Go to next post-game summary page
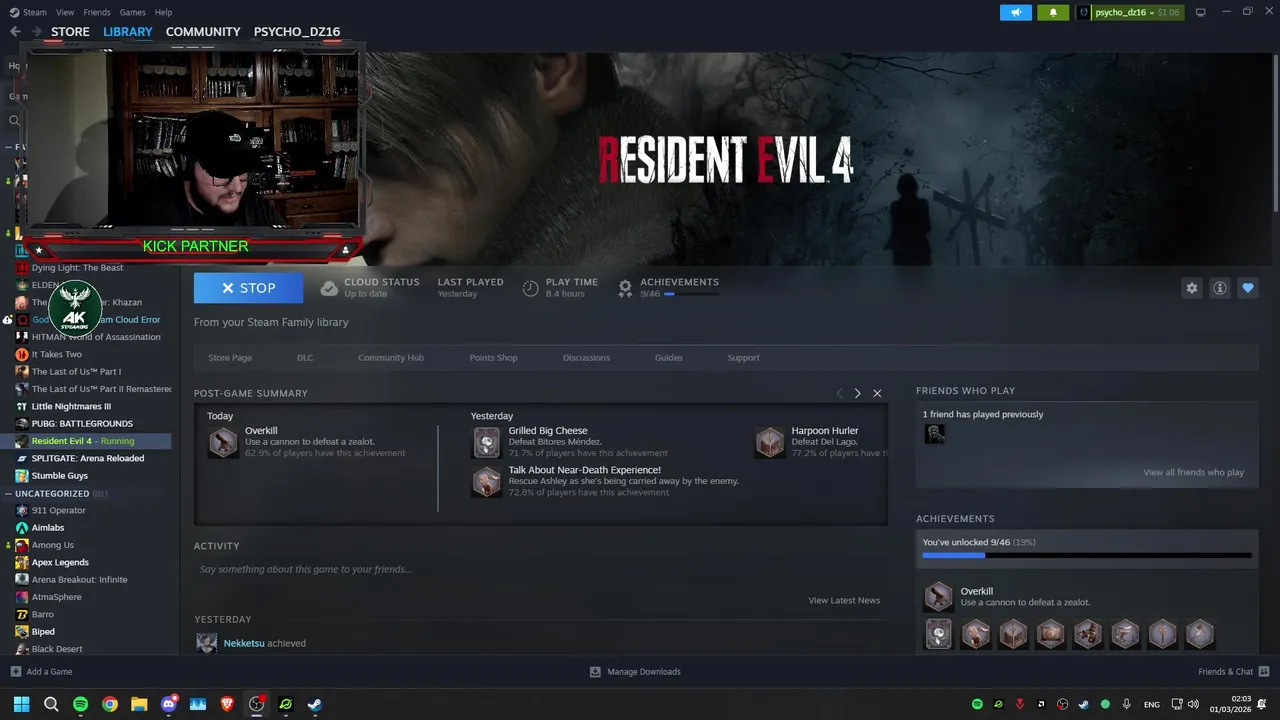This screenshot has width=1280, height=720. click(857, 393)
